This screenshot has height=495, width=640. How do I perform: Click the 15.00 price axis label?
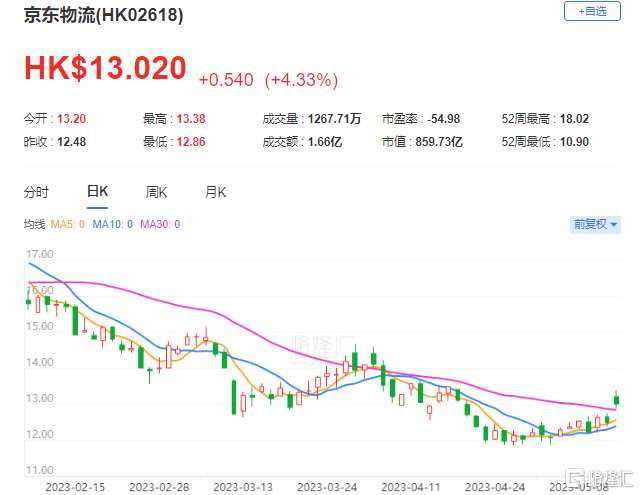click(x=40, y=326)
